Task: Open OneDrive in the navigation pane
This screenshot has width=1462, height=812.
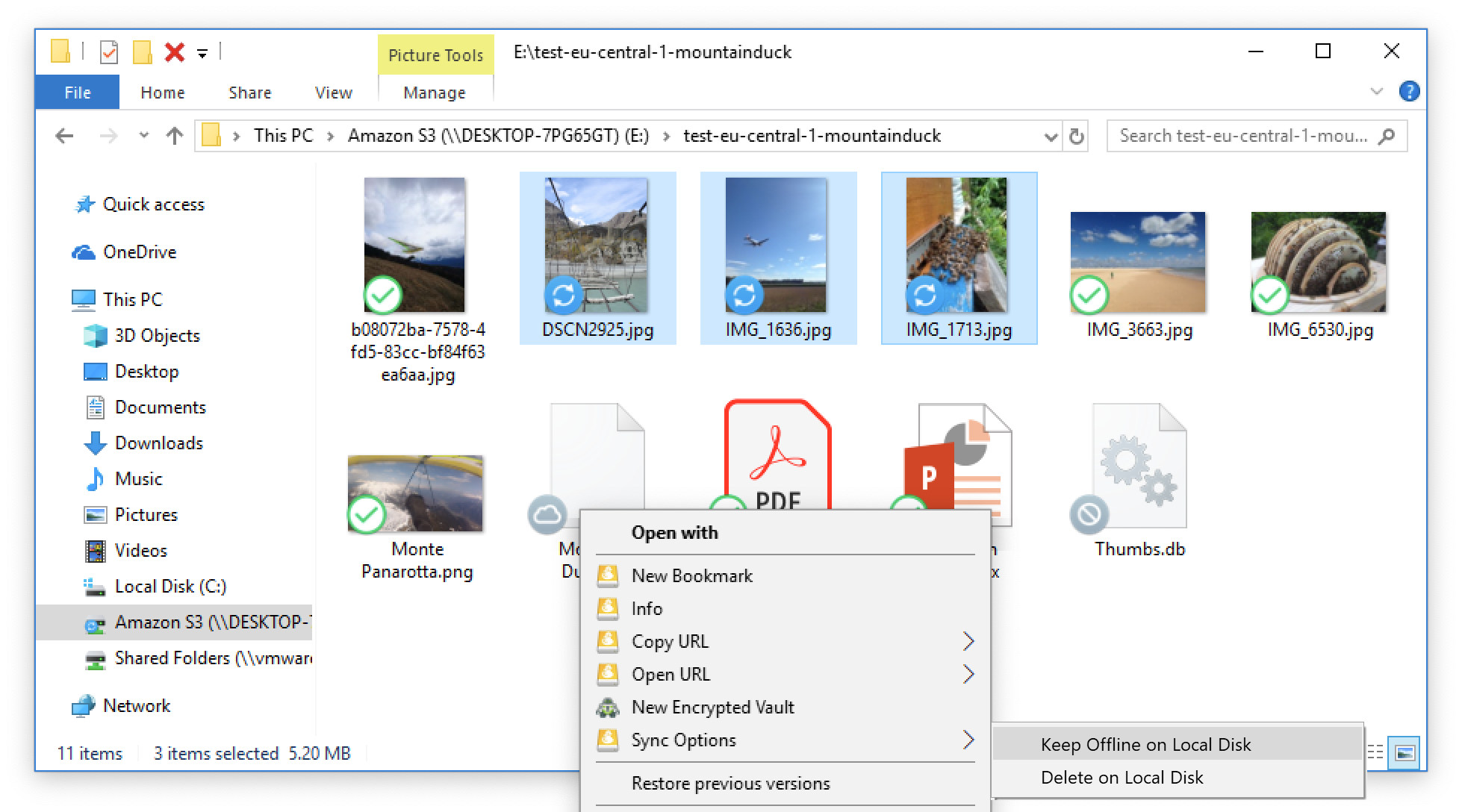Action: 139,252
